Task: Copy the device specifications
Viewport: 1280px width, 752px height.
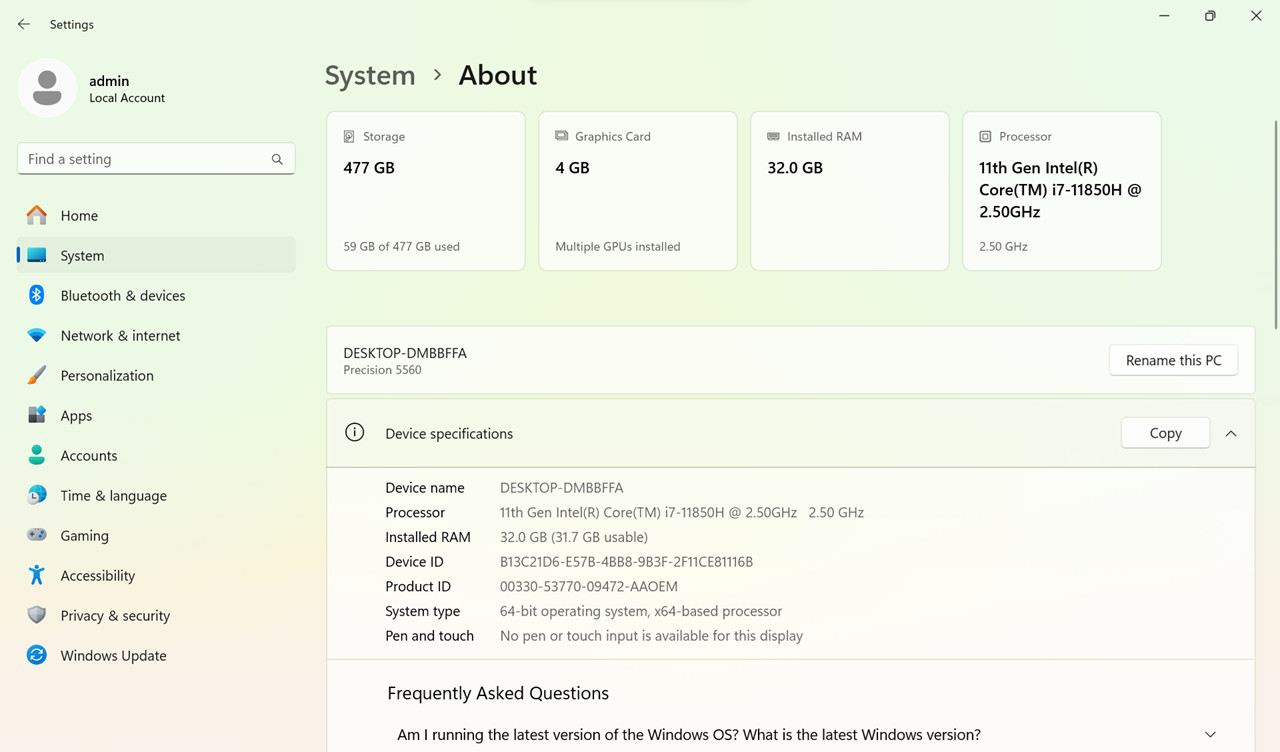Action: pyautogui.click(x=1165, y=433)
